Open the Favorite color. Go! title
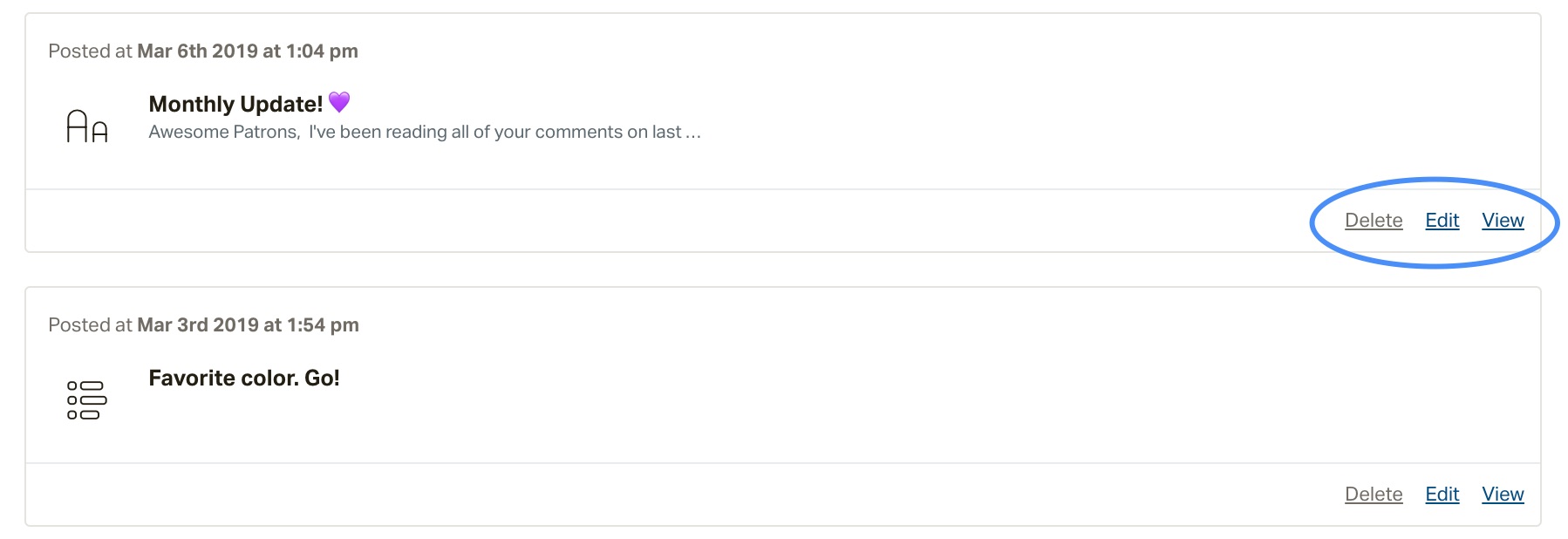Screen dimensions: 1568x539 click(244, 378)
